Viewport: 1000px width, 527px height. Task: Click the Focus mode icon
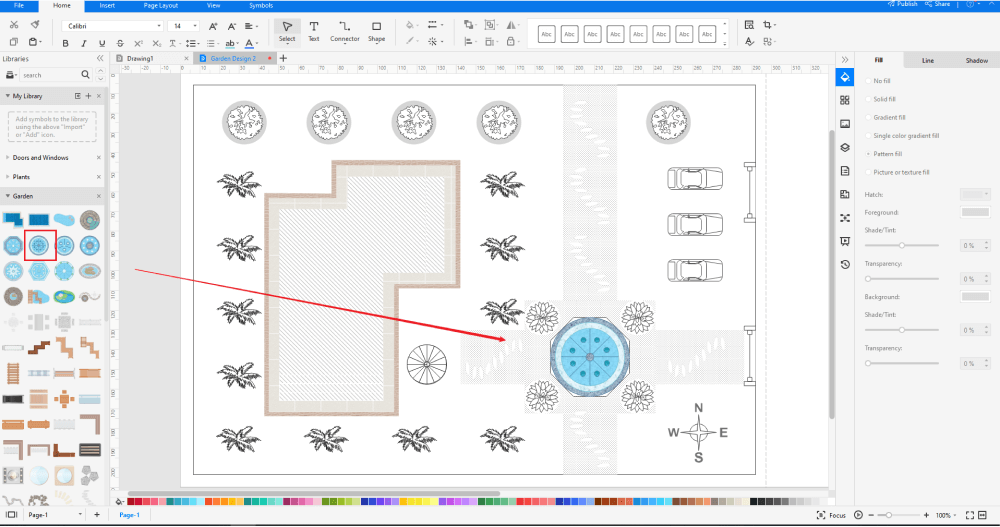[x=821, y=515]
